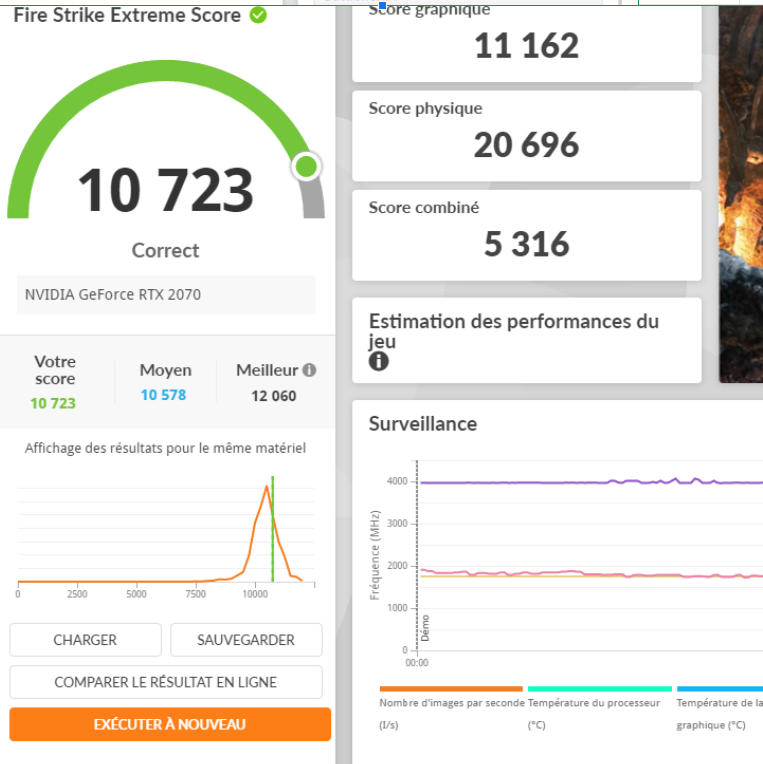This screenshot has width=763, height=764.
Task: Click the SAUVEGARDER button
Action: (x=246, y=639)
